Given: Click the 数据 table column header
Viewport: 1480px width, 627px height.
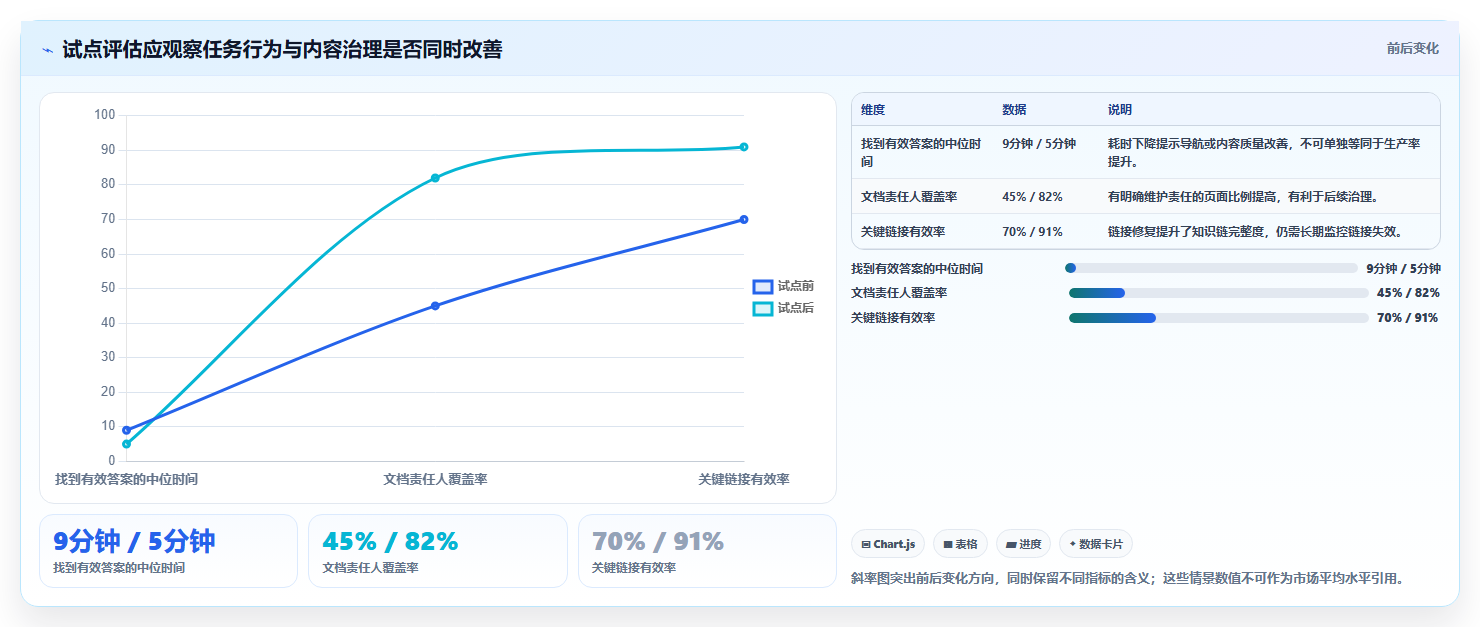Looking at the screenshot, I should (1014, 110).
